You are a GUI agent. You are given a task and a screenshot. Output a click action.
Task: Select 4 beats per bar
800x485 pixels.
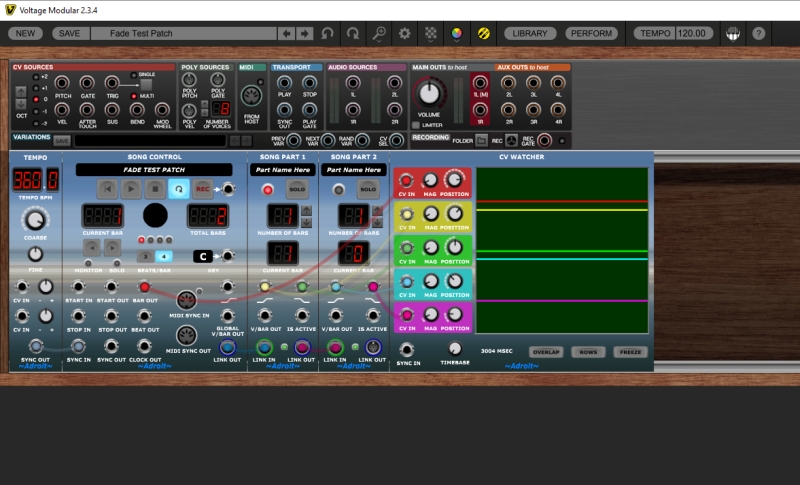pyautogui.click(x=164, y=257)
